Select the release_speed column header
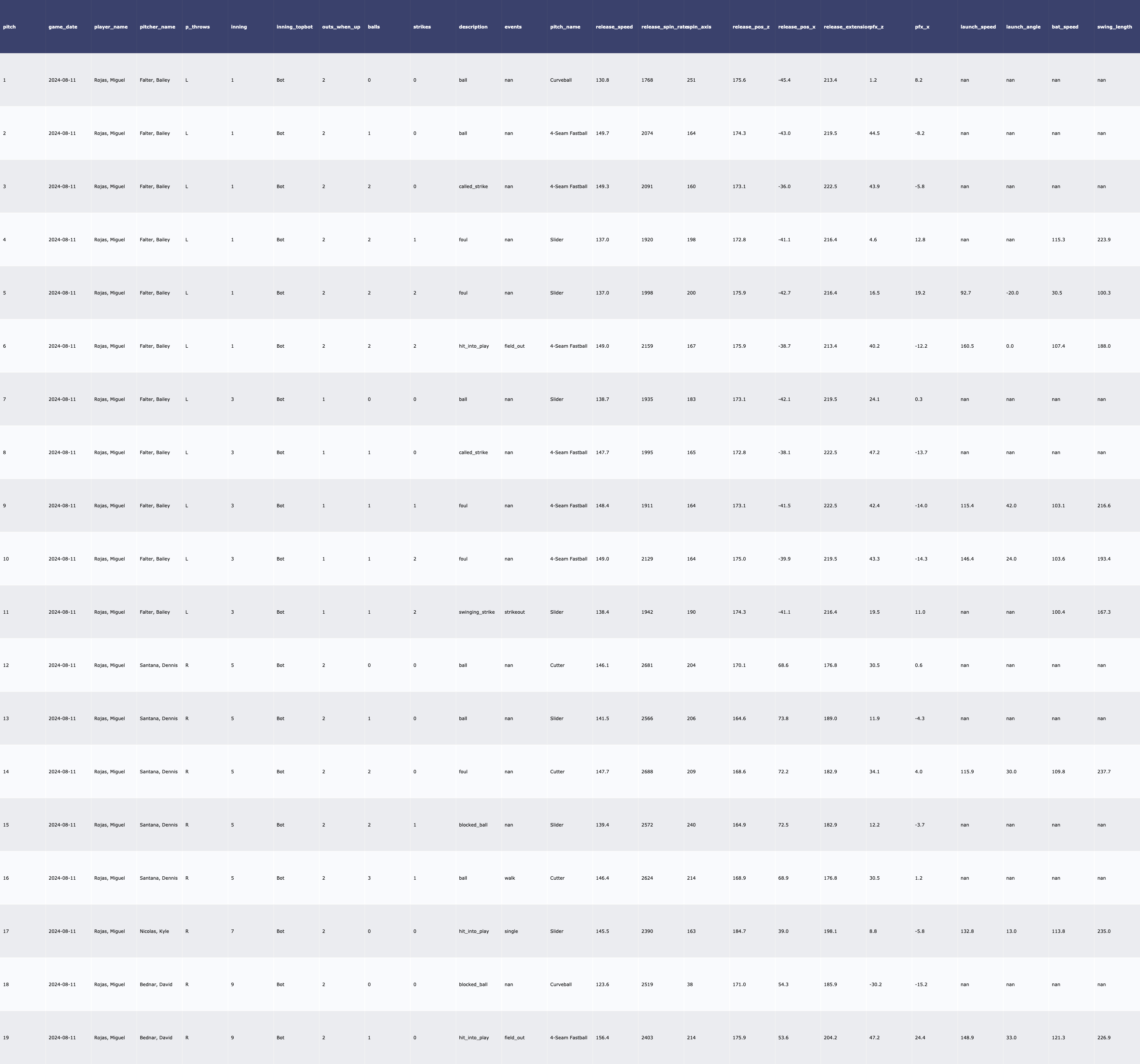Viewport: 1140px width, 1064px height. (614, 27)
